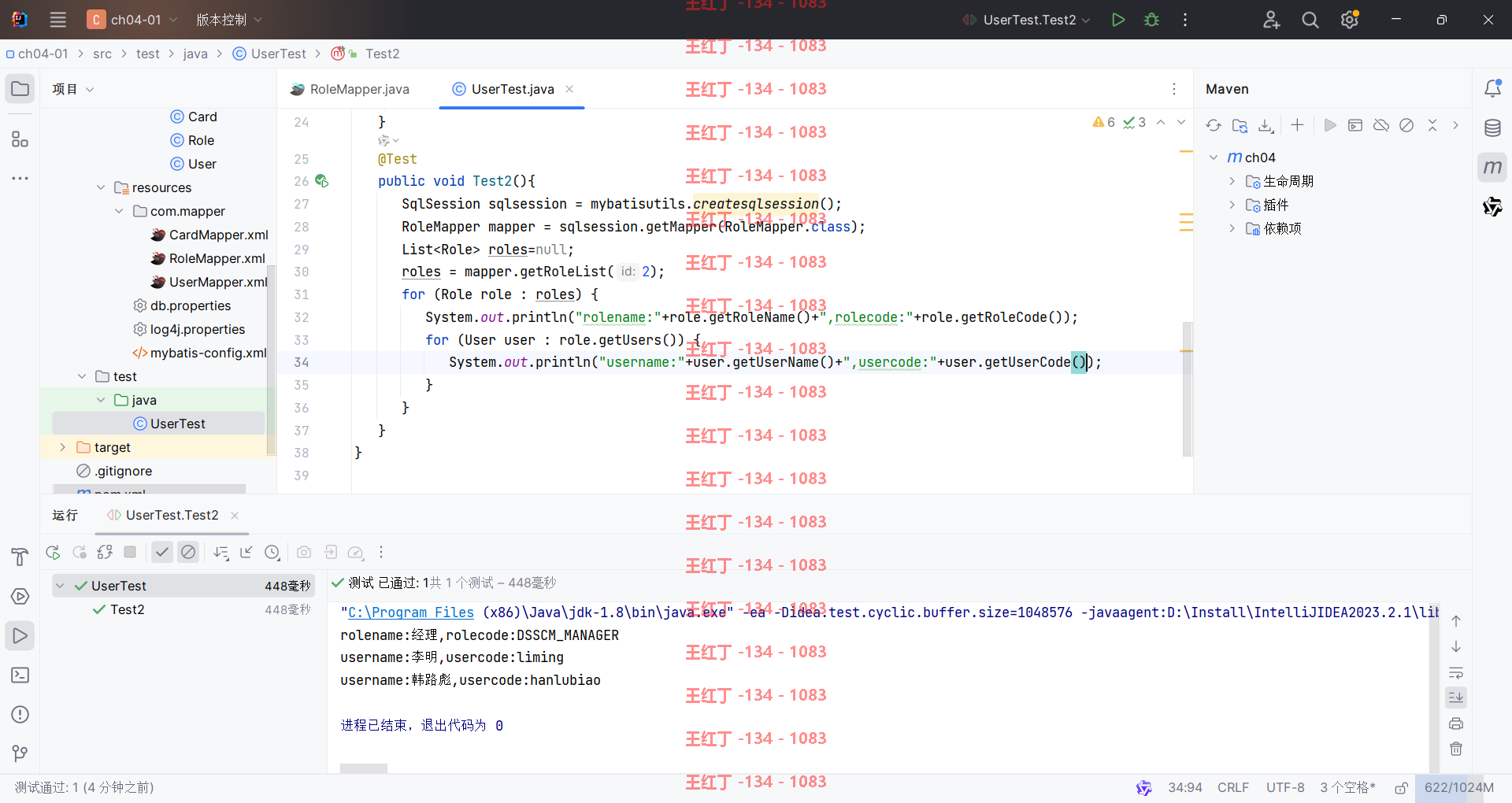Open the Build hammer tool window

[x=20, y=557]
